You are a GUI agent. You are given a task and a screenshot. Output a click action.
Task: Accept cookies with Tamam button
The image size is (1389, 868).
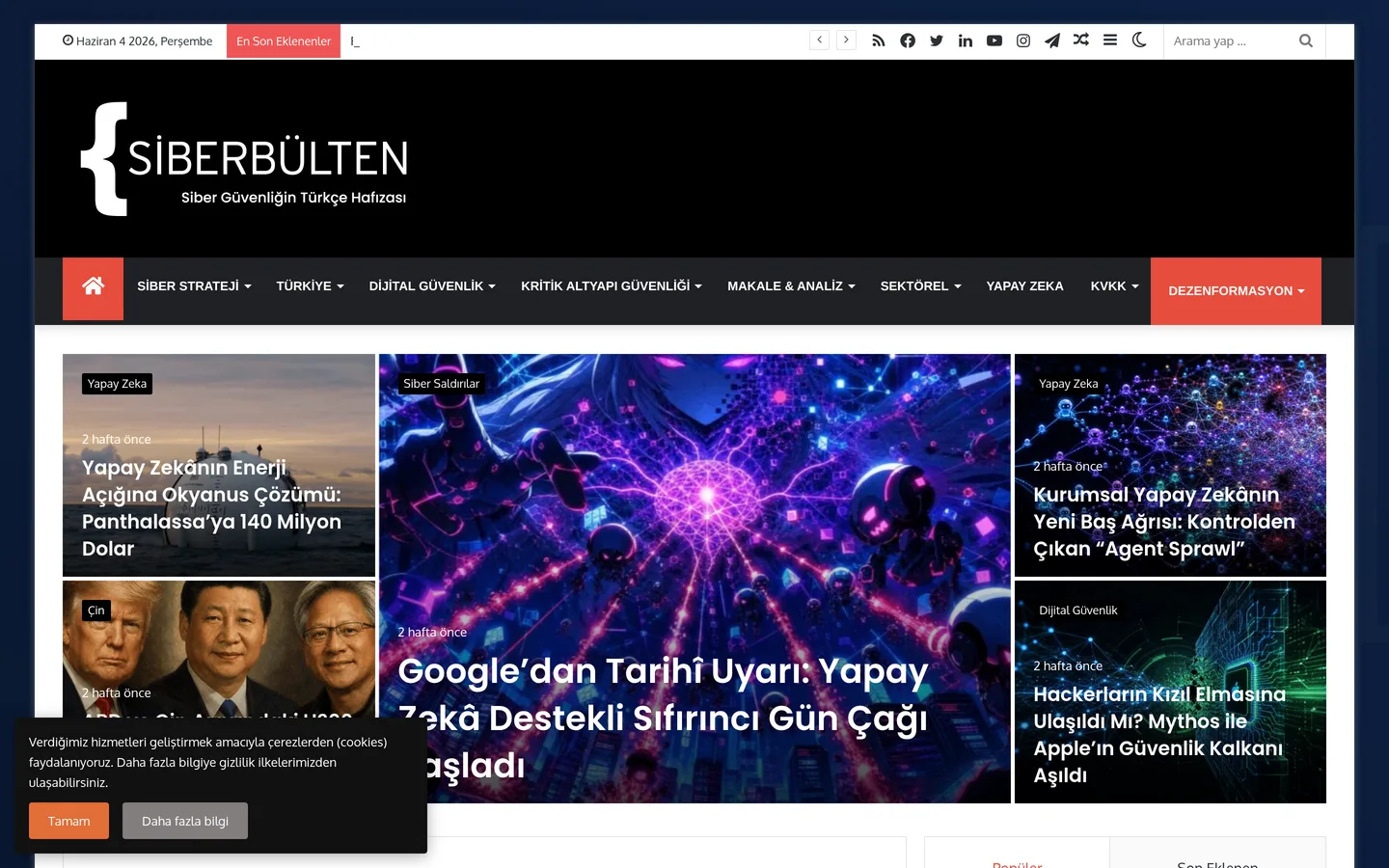[68, 821]
